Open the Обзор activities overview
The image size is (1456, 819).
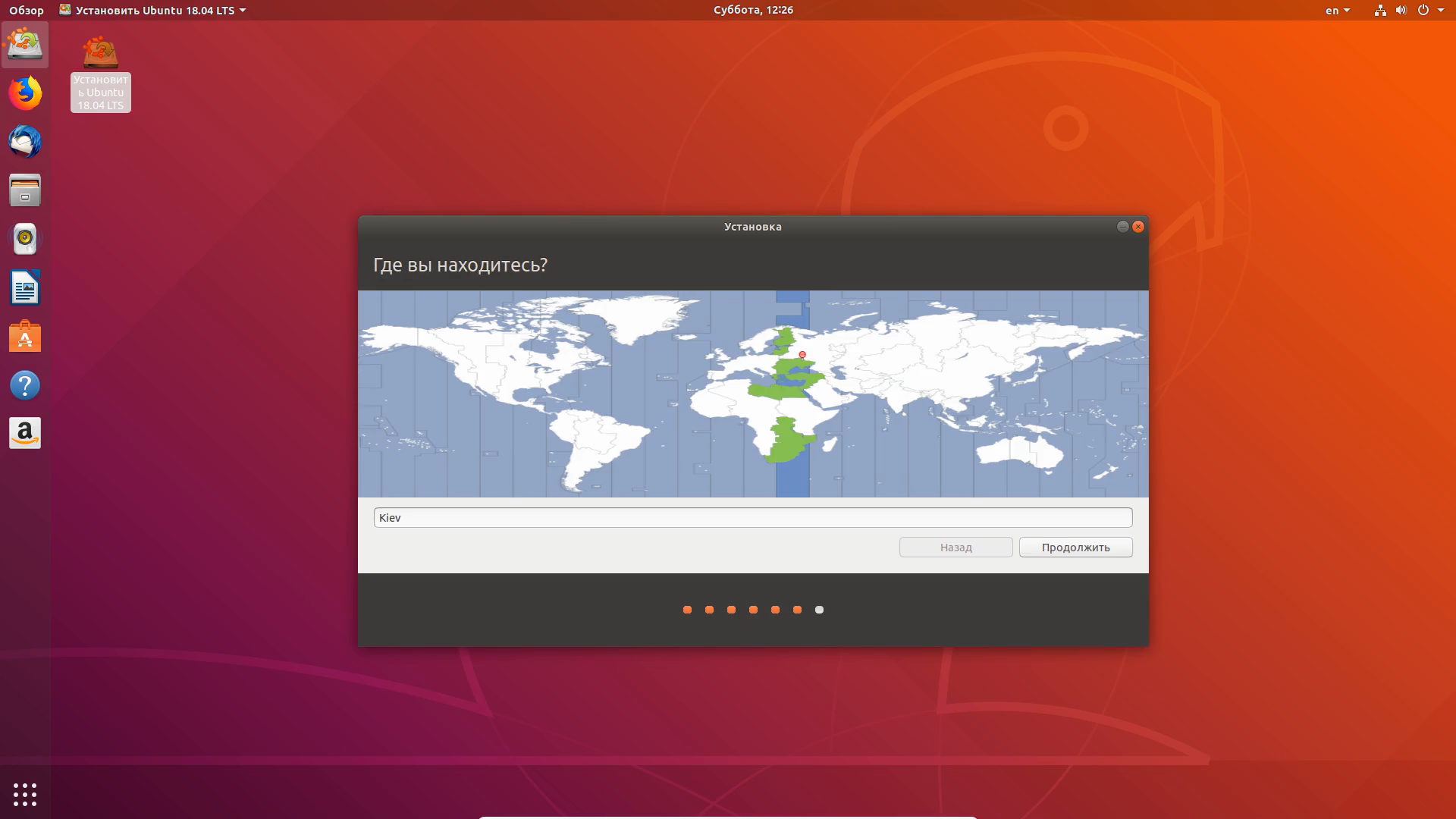click(x=27, y=11)
